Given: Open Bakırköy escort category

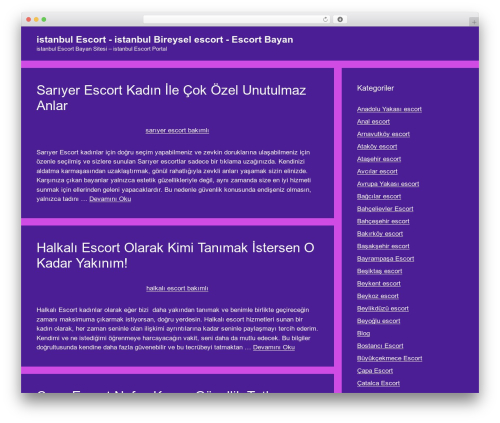Looking at the screenshot, I should click(380, 234).
